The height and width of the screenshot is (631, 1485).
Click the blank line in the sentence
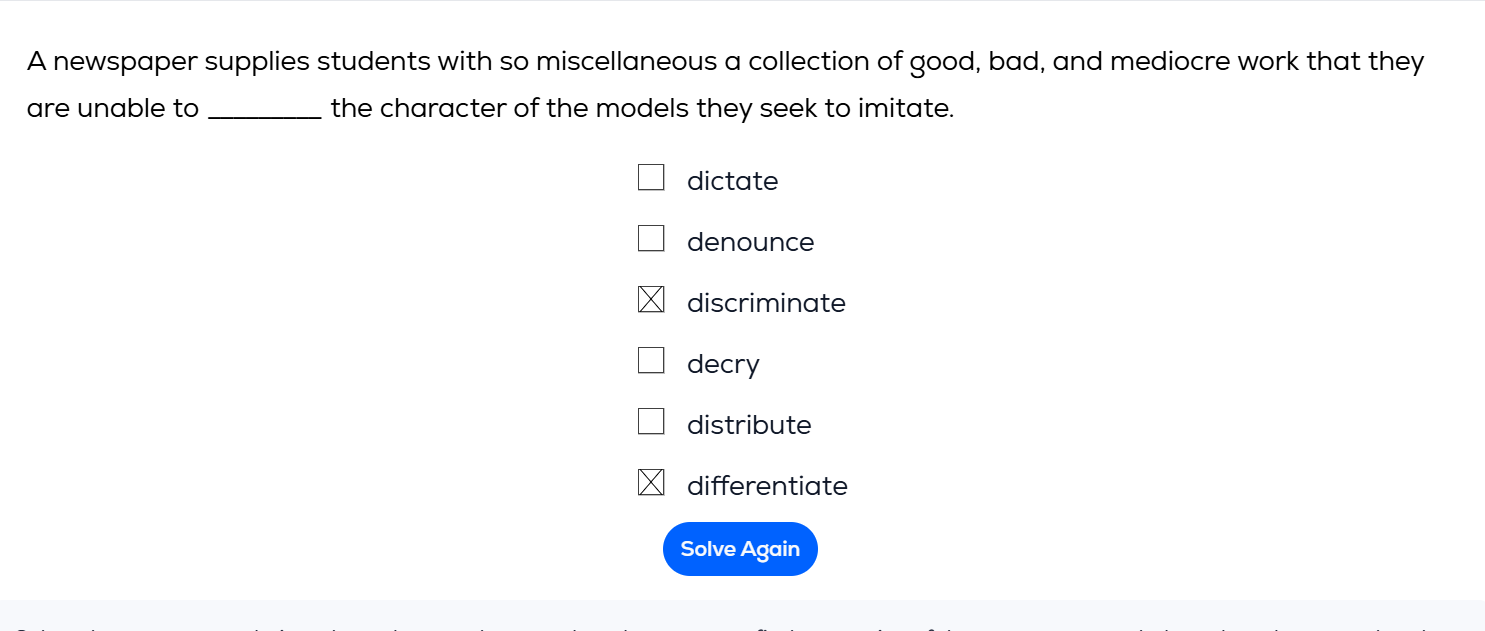point(264,110)
